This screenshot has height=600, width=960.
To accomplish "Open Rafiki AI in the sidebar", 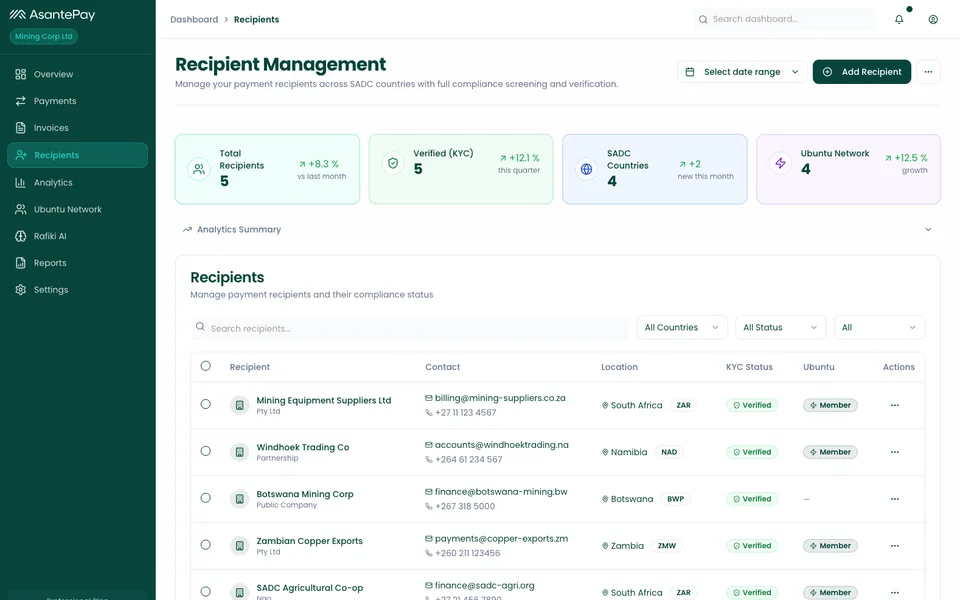I will point(77,236).
